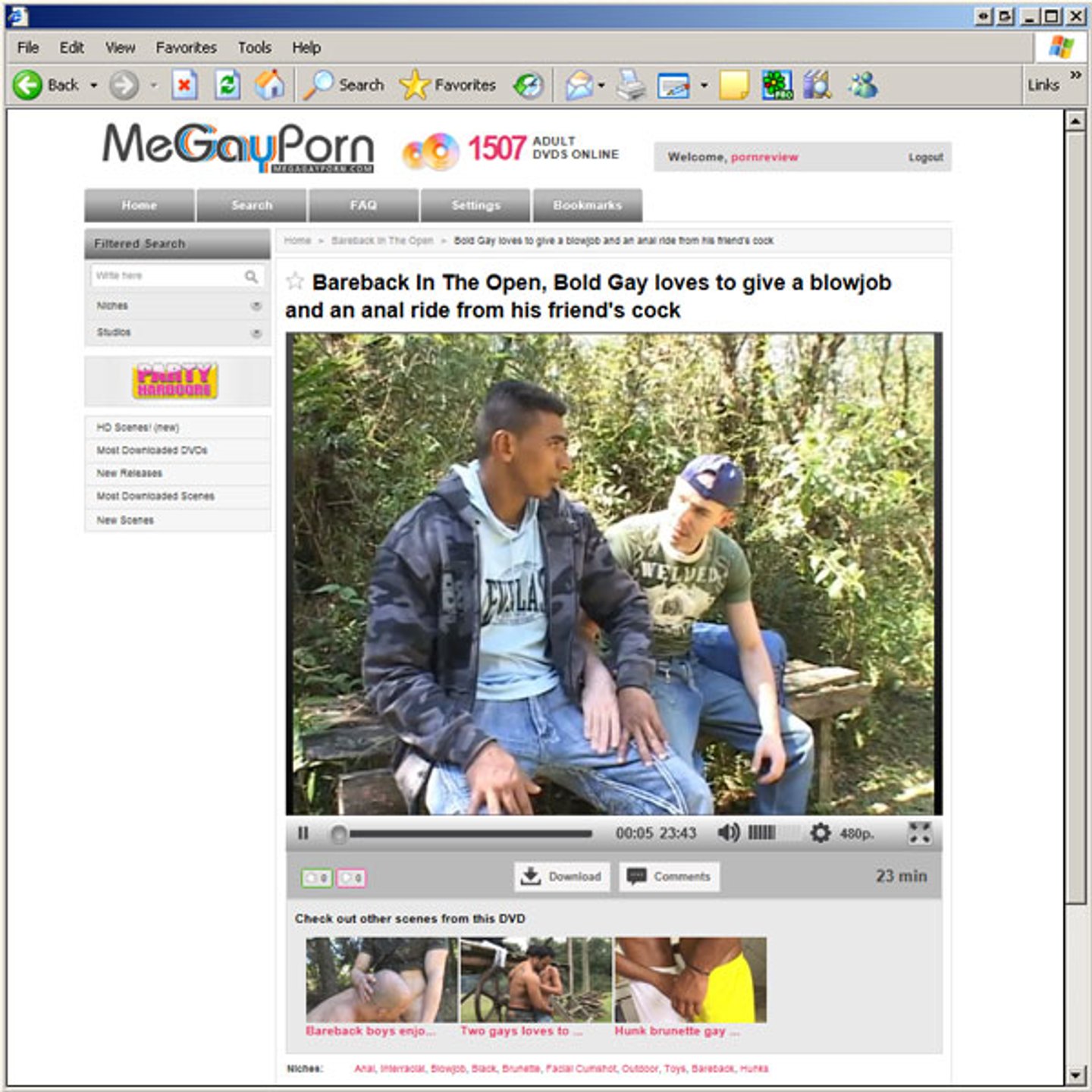Click the Refresh page icon
1092x1092 pixels.
[227, 85]
